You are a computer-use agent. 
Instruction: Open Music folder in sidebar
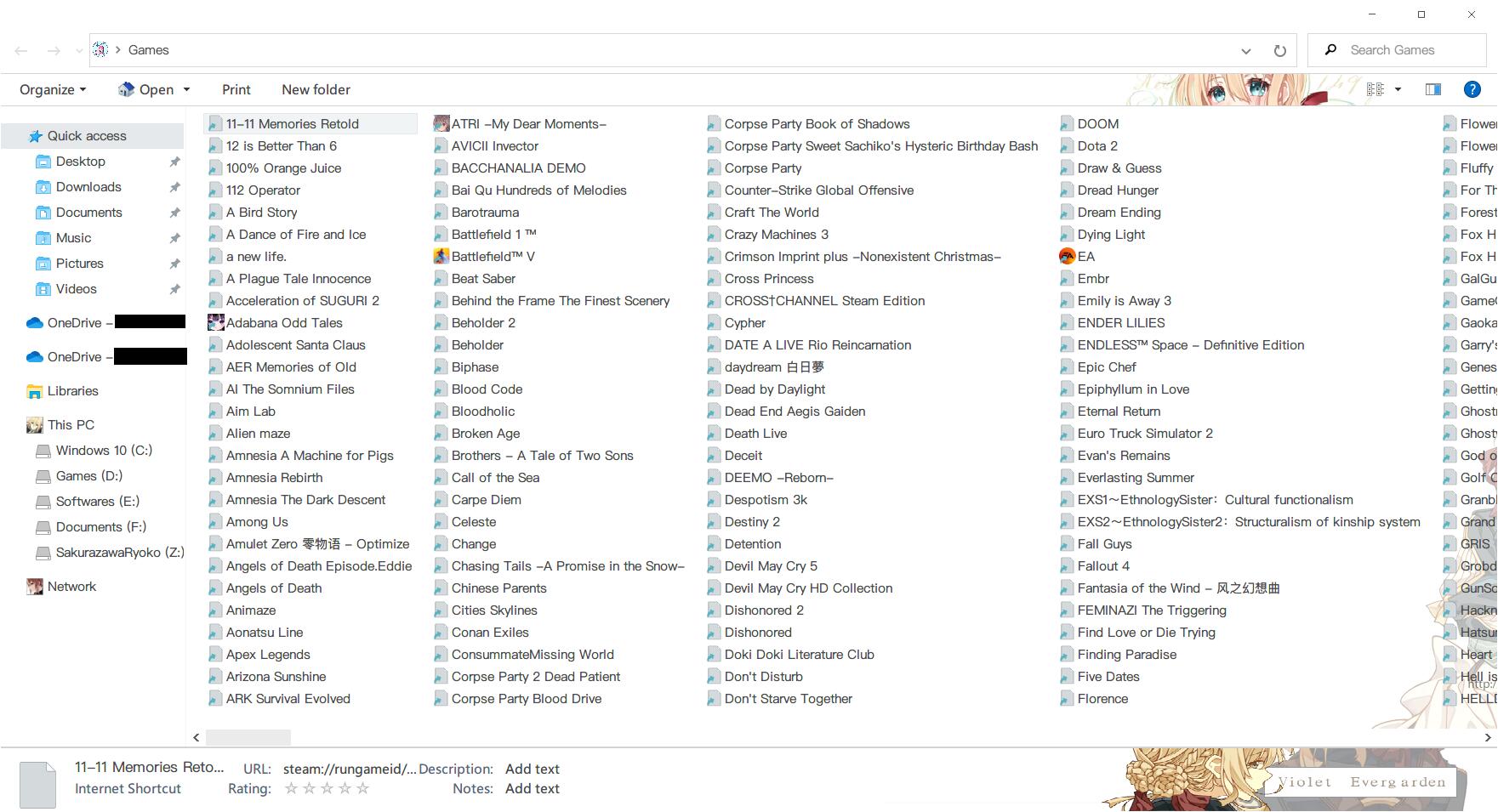pyautogui.click(x=73, y=238)
